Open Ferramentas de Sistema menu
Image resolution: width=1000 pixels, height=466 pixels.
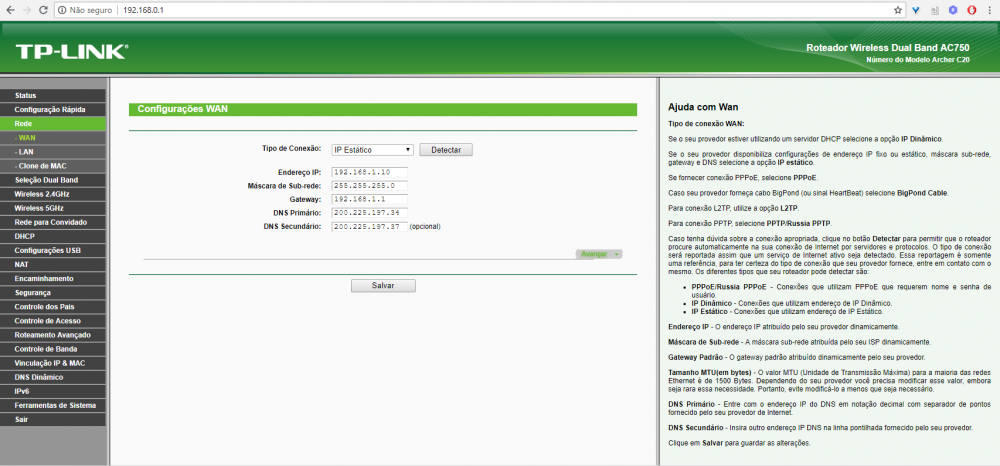(55, 405)
